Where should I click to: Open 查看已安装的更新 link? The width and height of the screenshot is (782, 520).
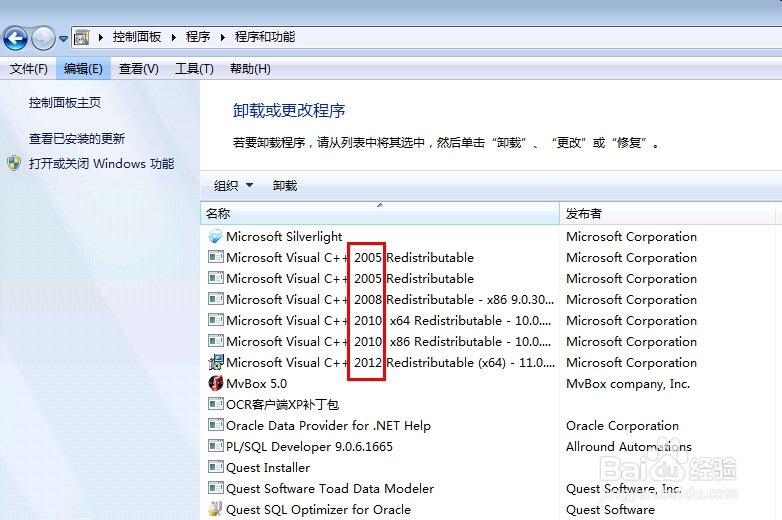77,139
